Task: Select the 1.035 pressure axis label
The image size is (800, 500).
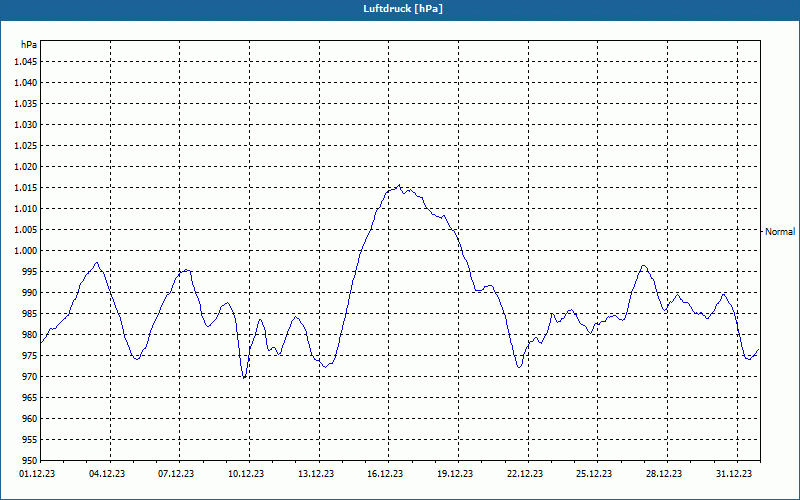Action: pos(26,104)
